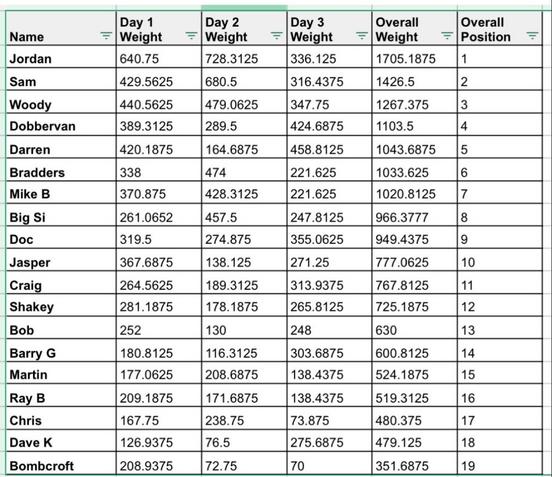
Task: Open the Day 2 Weight filter icon
Action: click(276, 35)
